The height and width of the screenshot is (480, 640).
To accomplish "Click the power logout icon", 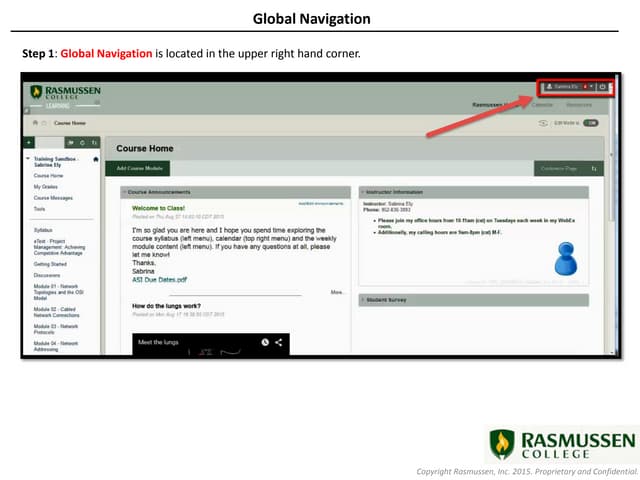I will pyautogui.click(x=602, y=87).
